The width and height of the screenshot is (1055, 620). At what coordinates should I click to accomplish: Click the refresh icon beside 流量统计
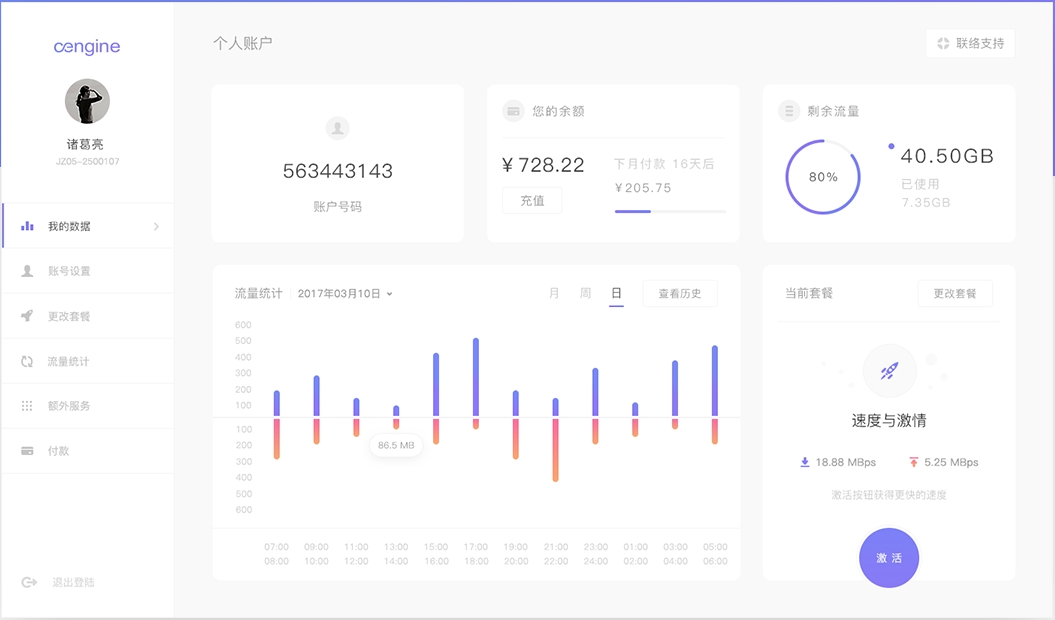pos(28,361)
